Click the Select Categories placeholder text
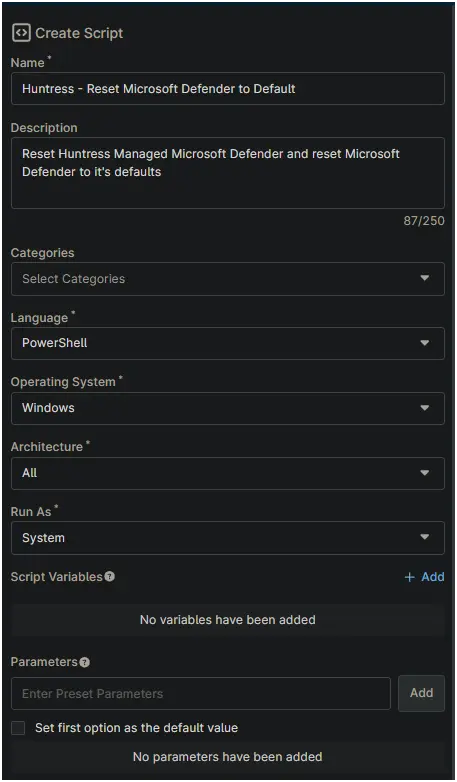457x782 pixels. click(x=73, y=279)
